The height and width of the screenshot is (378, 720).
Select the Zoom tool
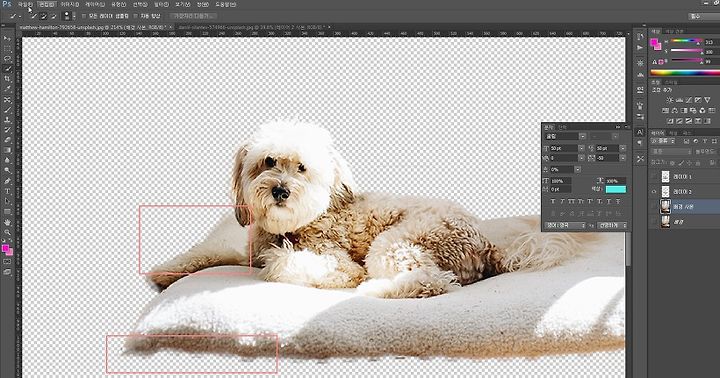point(7,232)
